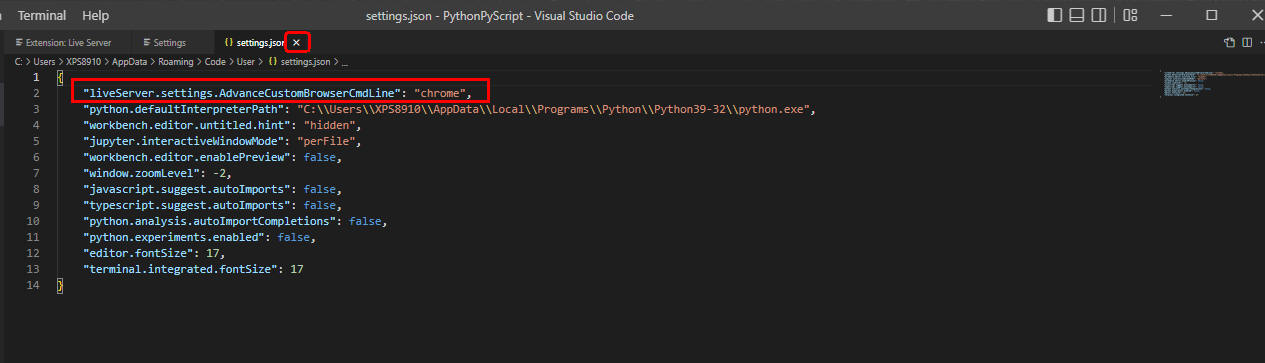The image size is (1265, 363).
Task: Click the closing curly brace on line 14
Action: (x=60, y=285)
